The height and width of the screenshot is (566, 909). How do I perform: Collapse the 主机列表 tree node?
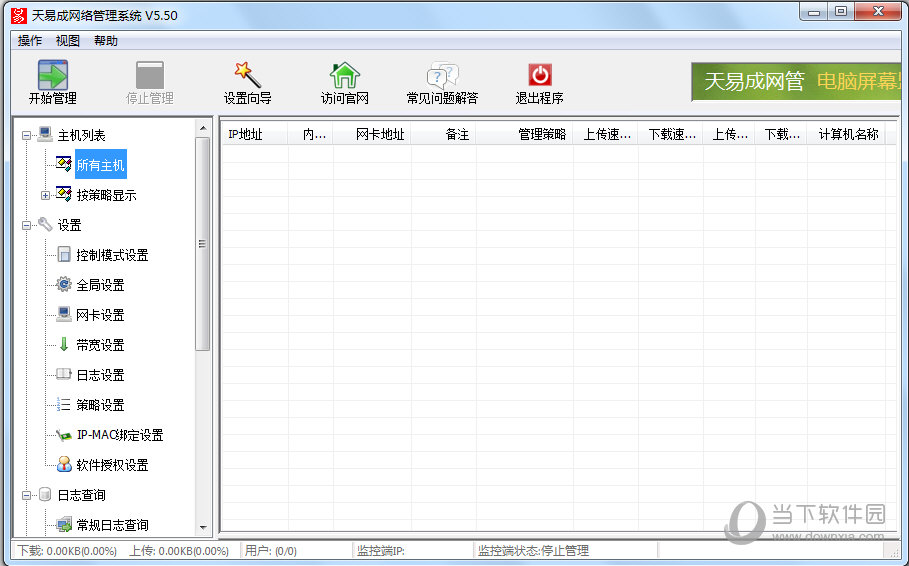click(x=26, y=135)
